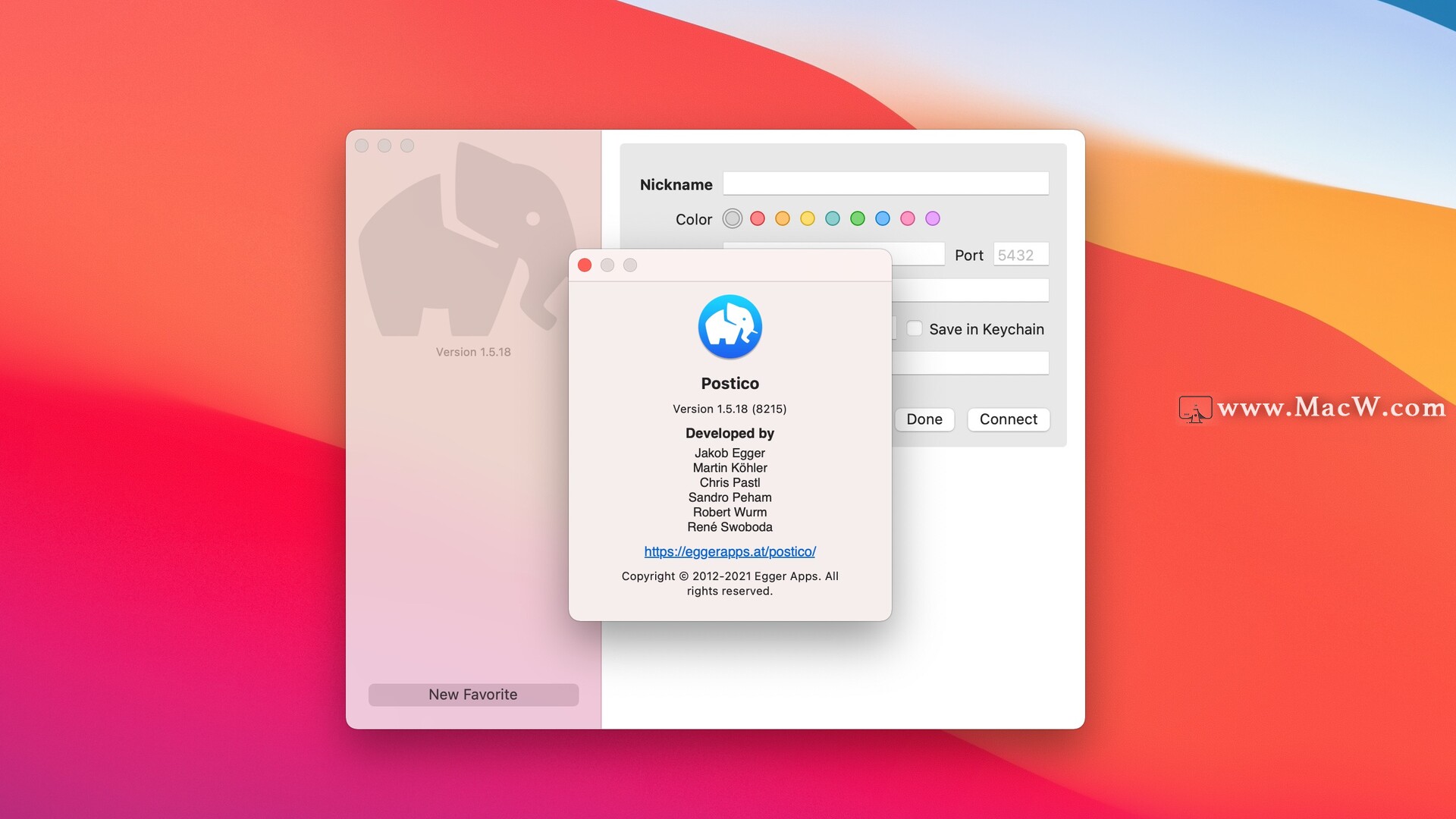Click the Martin Köhler developer name
This screenshot has height=819, width=1456.
tap(730, 468)
